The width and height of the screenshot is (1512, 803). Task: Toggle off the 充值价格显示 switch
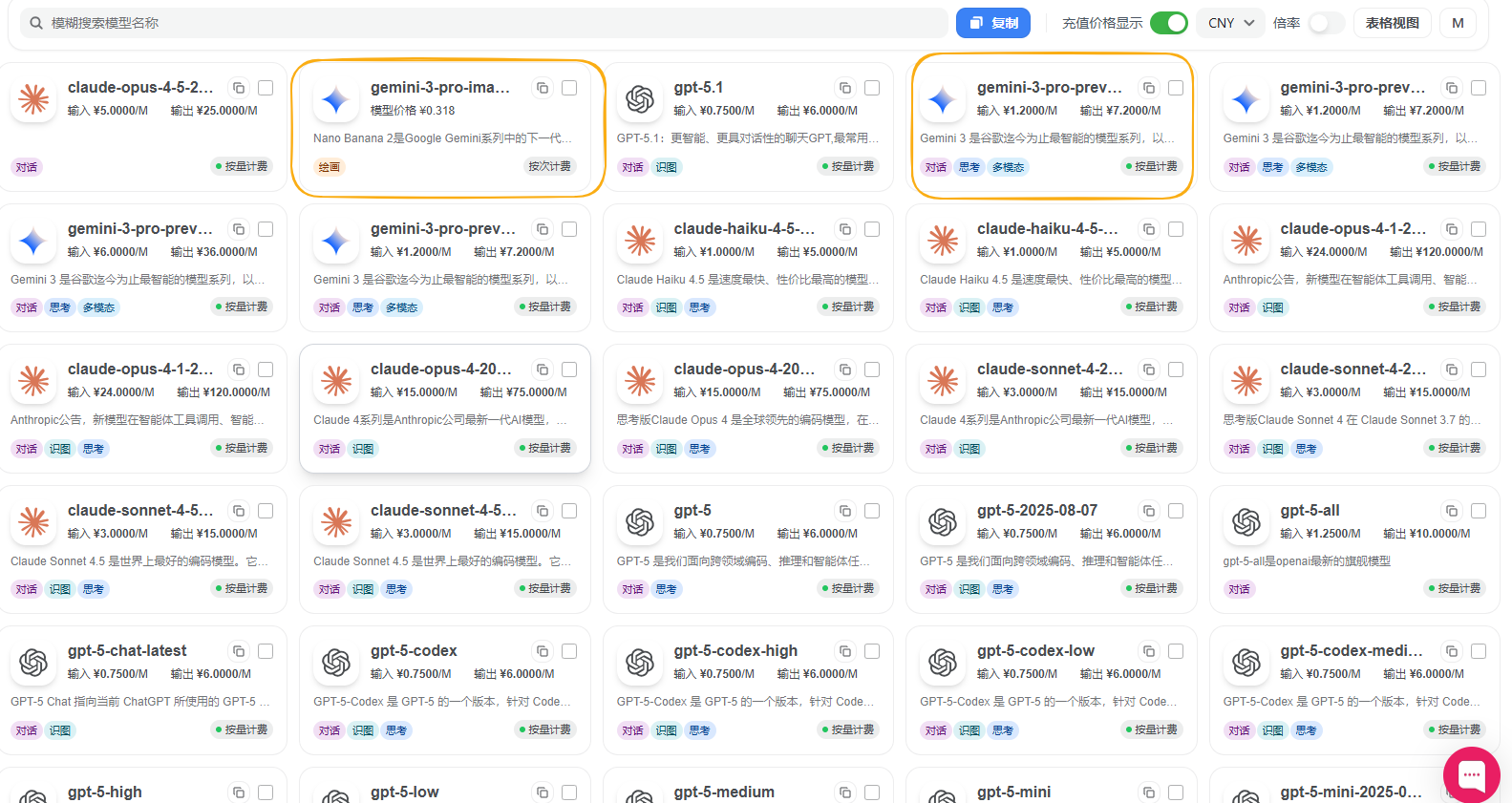[1168, 23]
